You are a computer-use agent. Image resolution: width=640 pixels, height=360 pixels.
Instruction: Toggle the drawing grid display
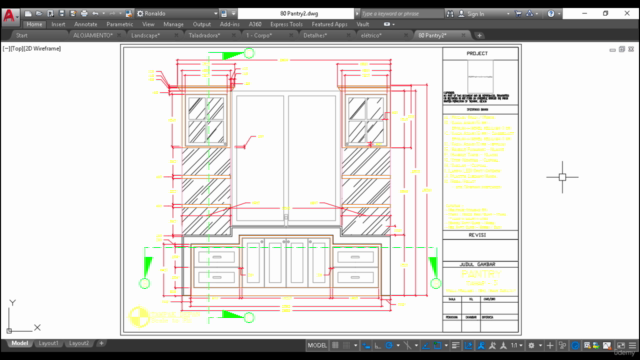pyautogui.click(x=335, y=345)
